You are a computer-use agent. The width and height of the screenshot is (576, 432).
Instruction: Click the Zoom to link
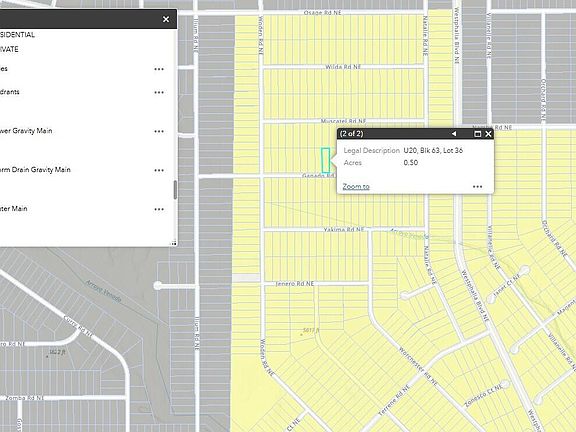356,187
